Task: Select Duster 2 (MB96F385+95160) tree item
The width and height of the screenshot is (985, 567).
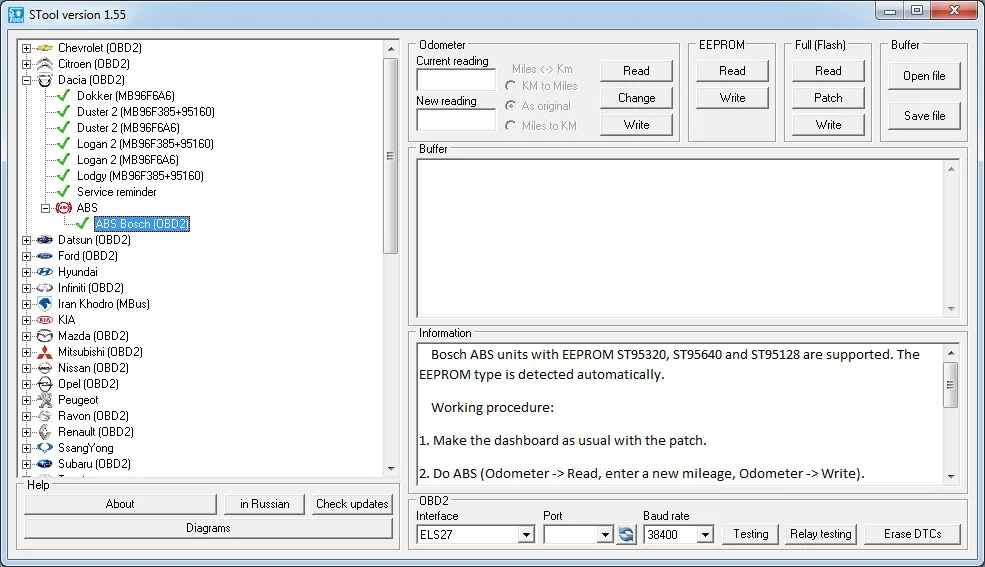Action: click(146, 112)
